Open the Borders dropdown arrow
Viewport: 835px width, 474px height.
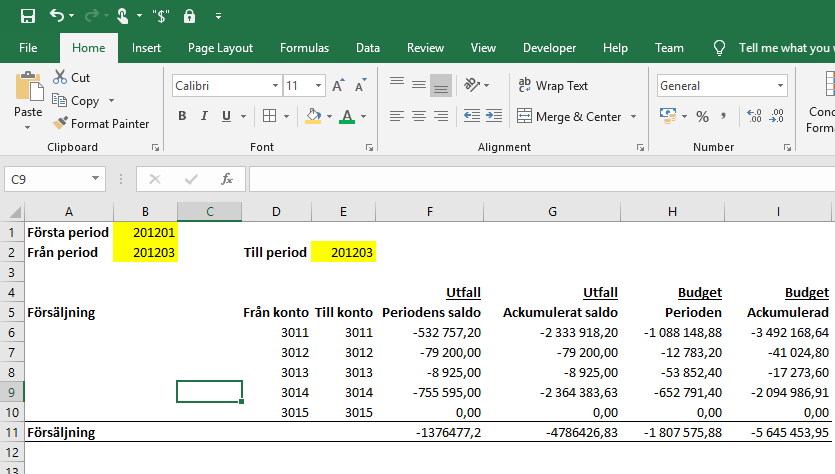(x=286, y=116)
